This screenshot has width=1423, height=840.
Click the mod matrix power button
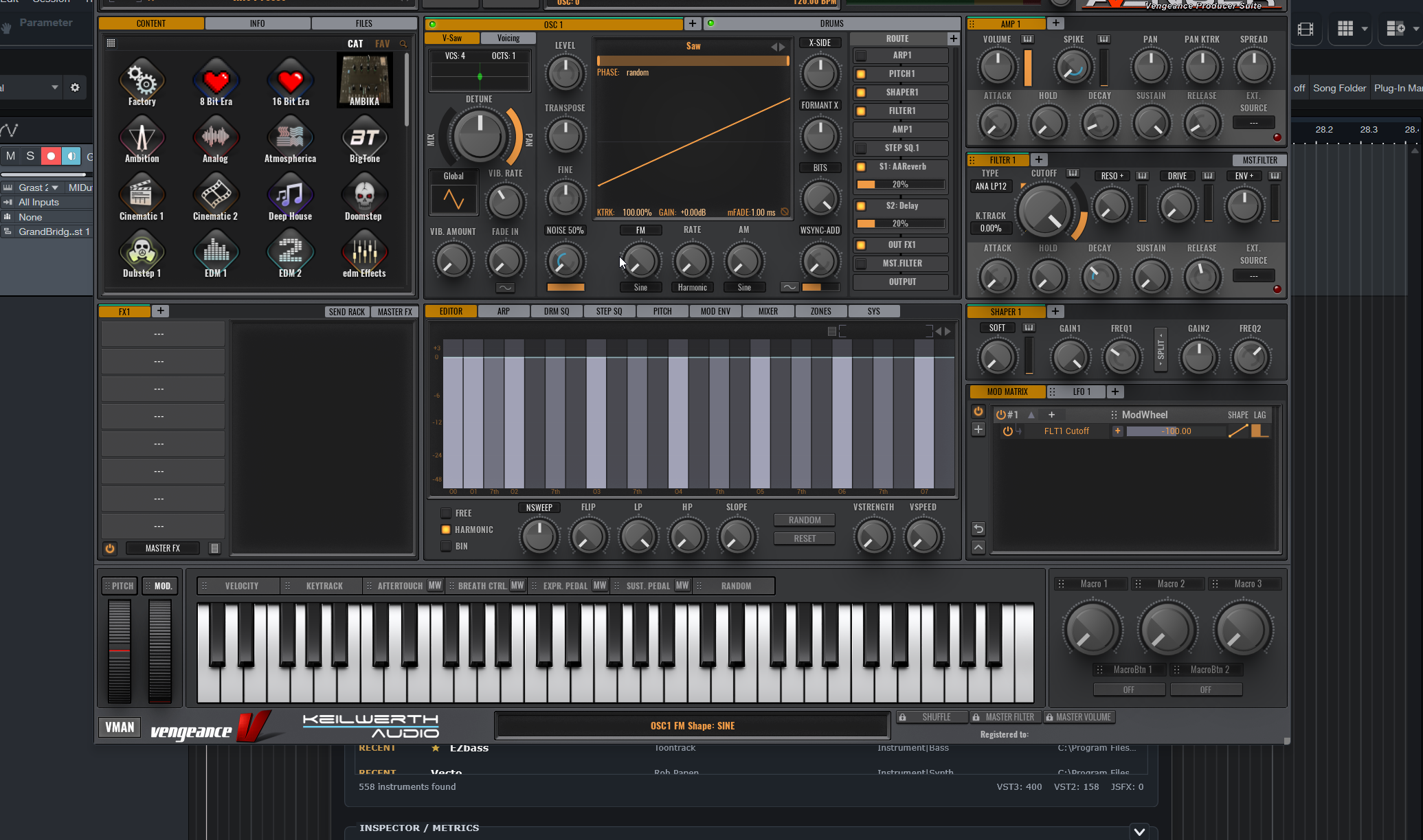click(x=978, y=411)
